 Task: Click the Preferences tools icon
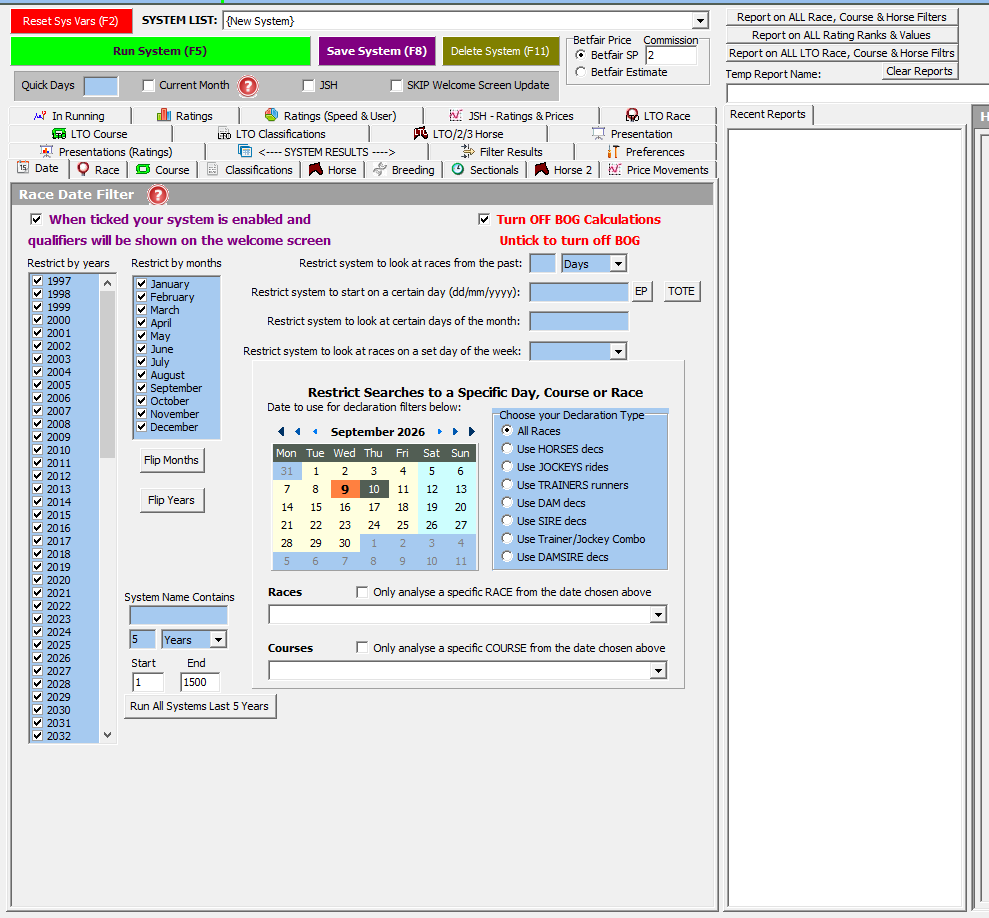point(613,151)
